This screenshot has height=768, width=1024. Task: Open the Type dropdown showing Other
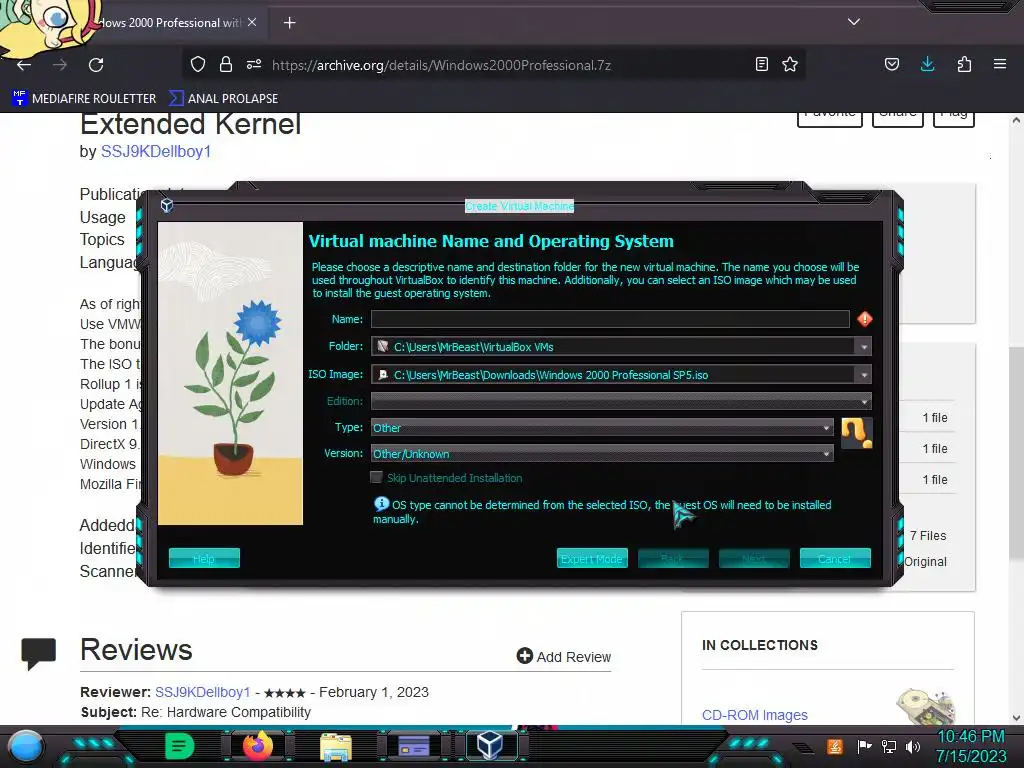602,428
